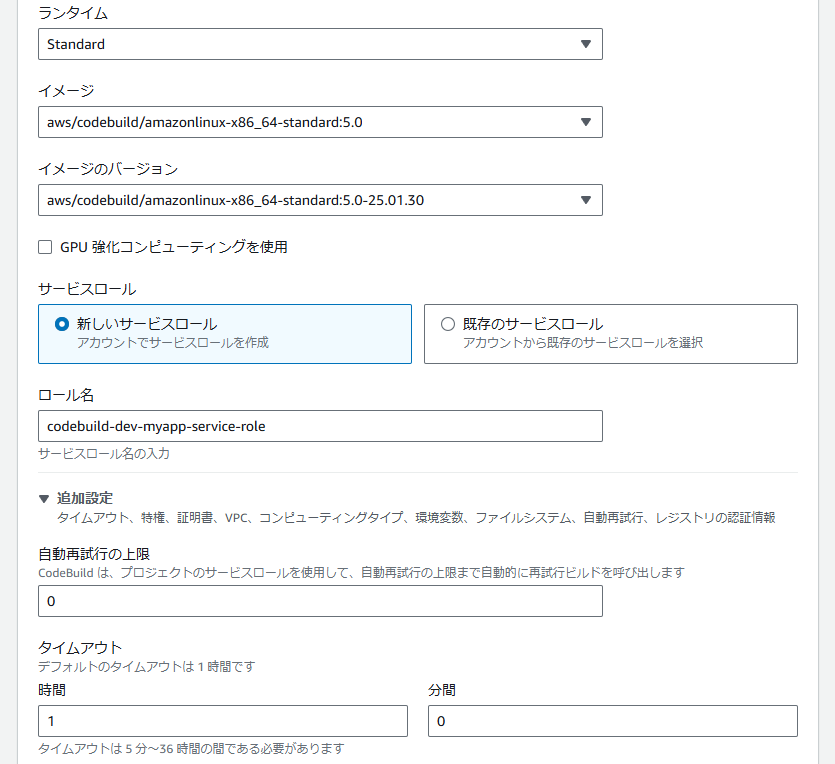Click the timeout 時間 input field
This screenshot has width=835, height=764.
222,721
